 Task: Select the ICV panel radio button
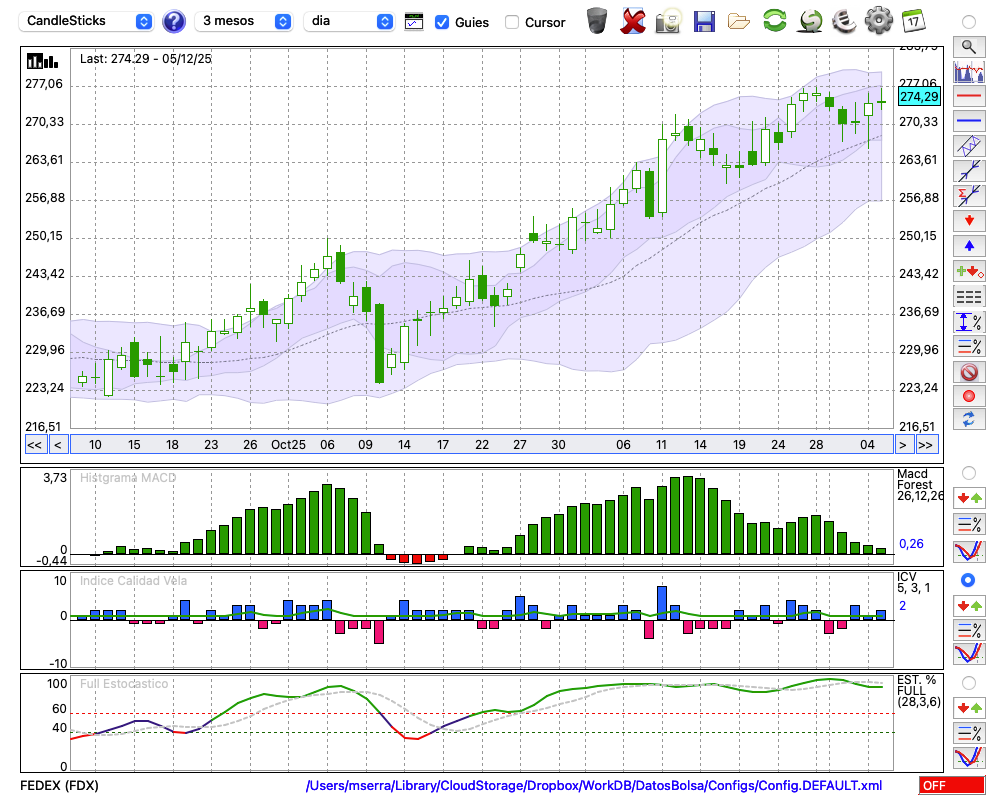(x=968, y=580)
